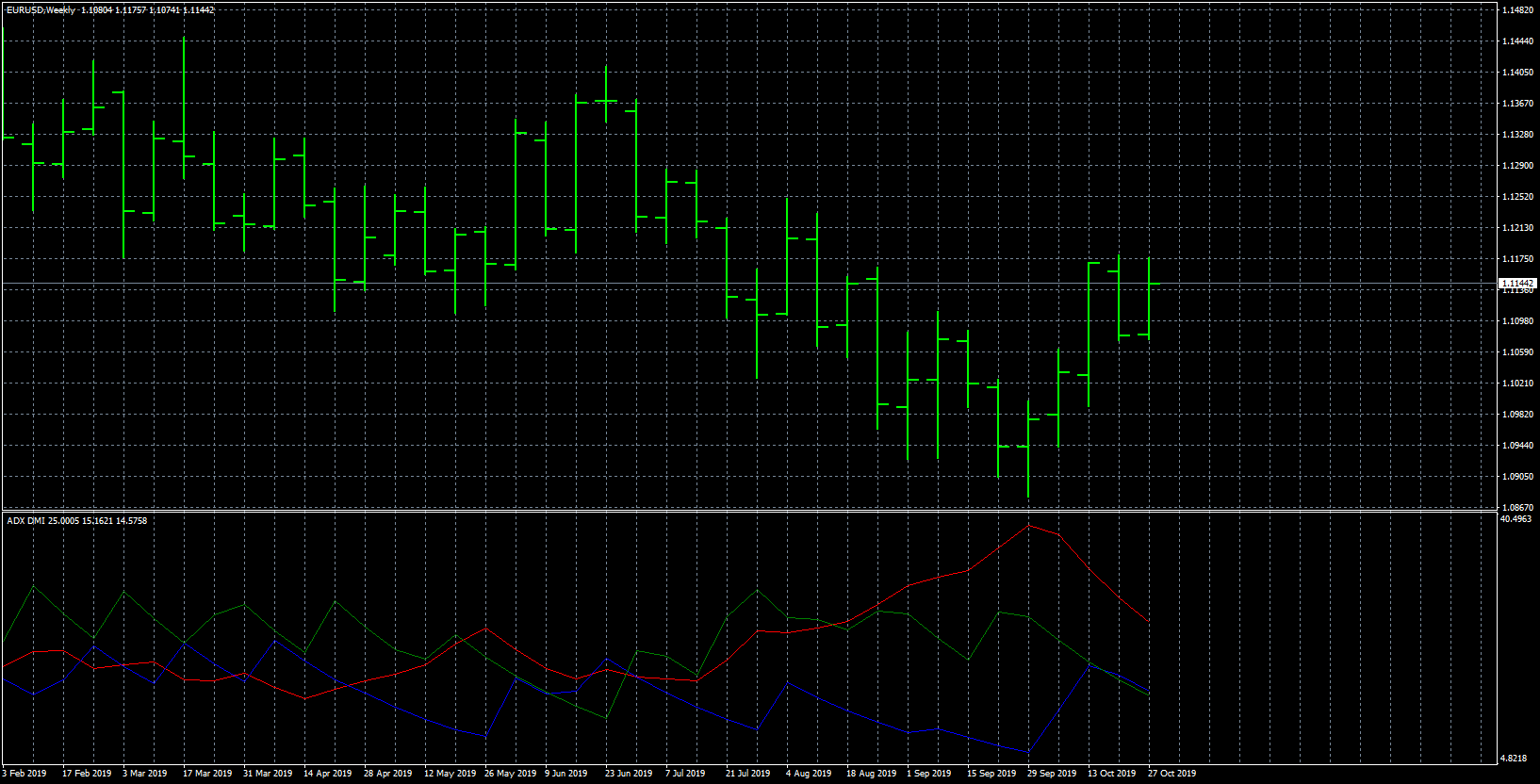The width and height of the screenshot is (1540, 784).
Task: Click the 17 Feb 2019 date label
Action: click(x=87, y=774)
